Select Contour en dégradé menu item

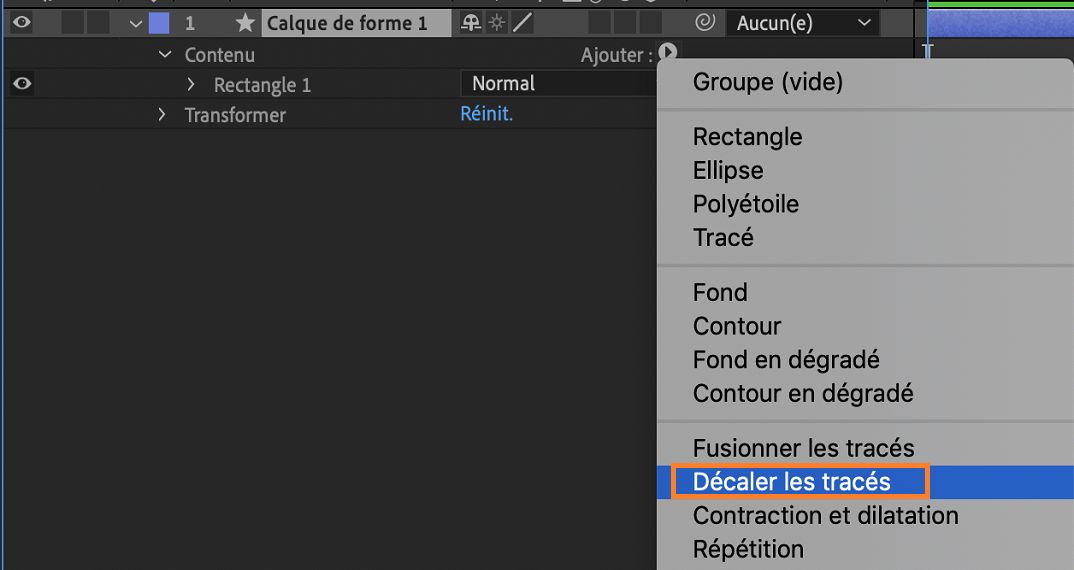802,393
